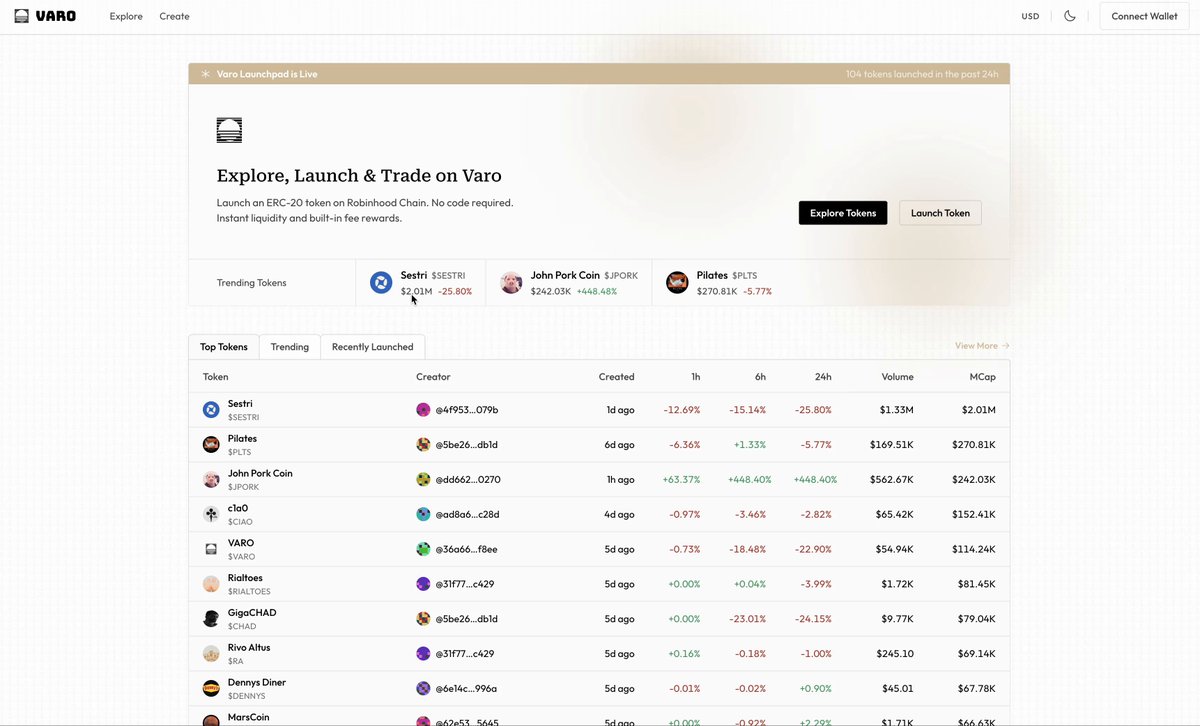Screen dimensions: 1200x726
Task: Click the Explore Tokens button
Action: [842, 213]
